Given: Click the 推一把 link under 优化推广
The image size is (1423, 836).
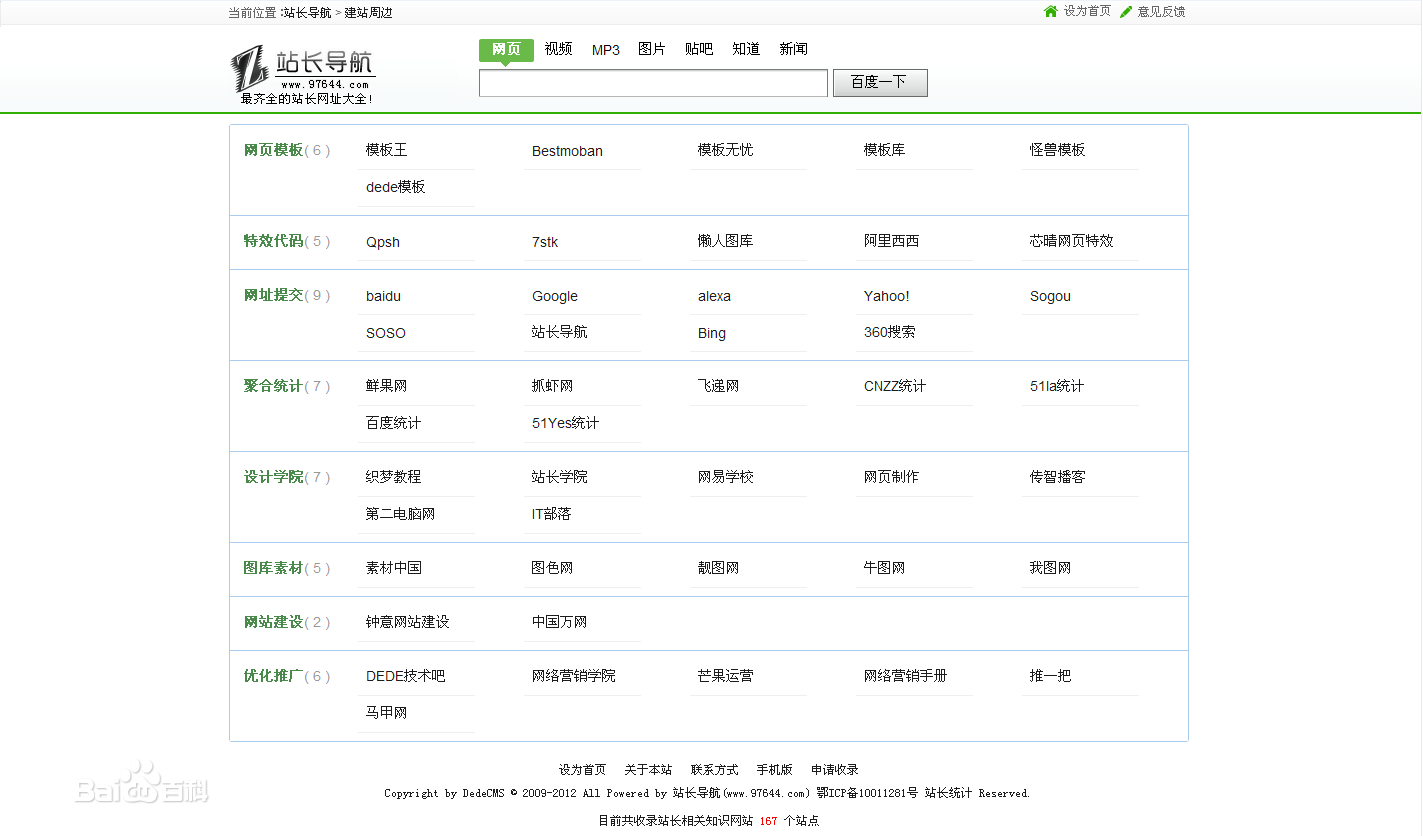Looking at the screenshot, I should [1047, 676].
